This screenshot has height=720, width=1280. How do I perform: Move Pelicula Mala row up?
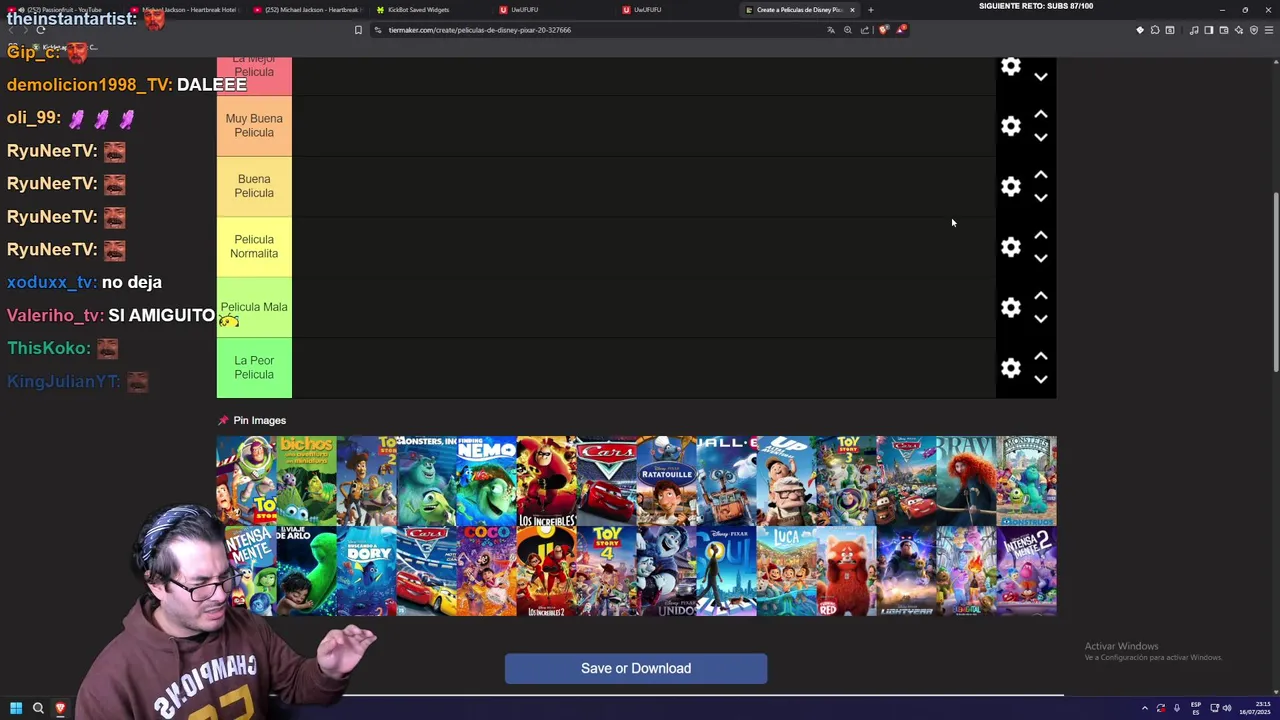point(1041,296)
